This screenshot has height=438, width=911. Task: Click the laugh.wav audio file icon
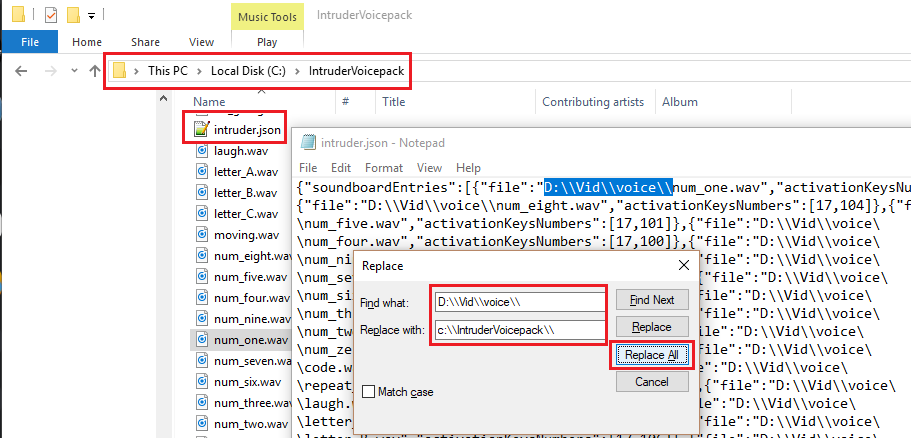(202, 151)
